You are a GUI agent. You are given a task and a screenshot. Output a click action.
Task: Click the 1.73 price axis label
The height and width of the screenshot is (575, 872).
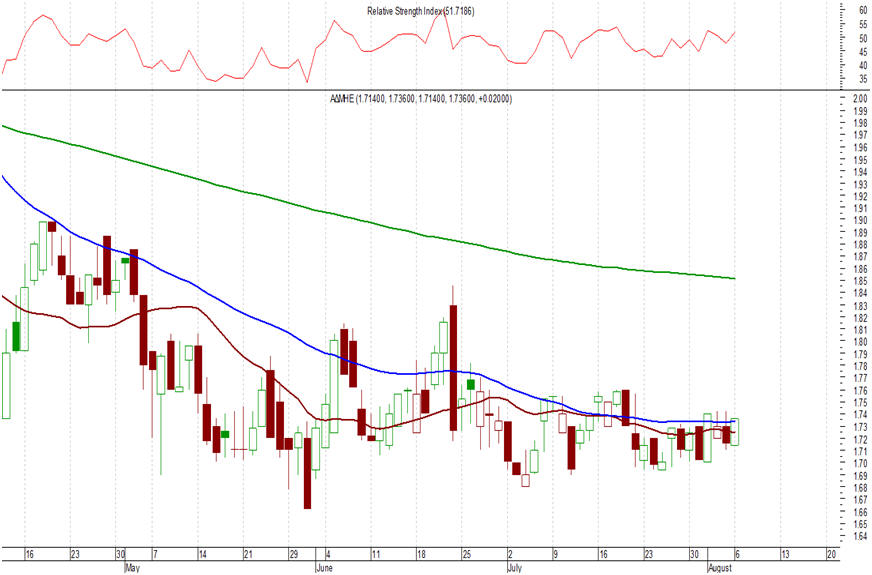point(860,427)
